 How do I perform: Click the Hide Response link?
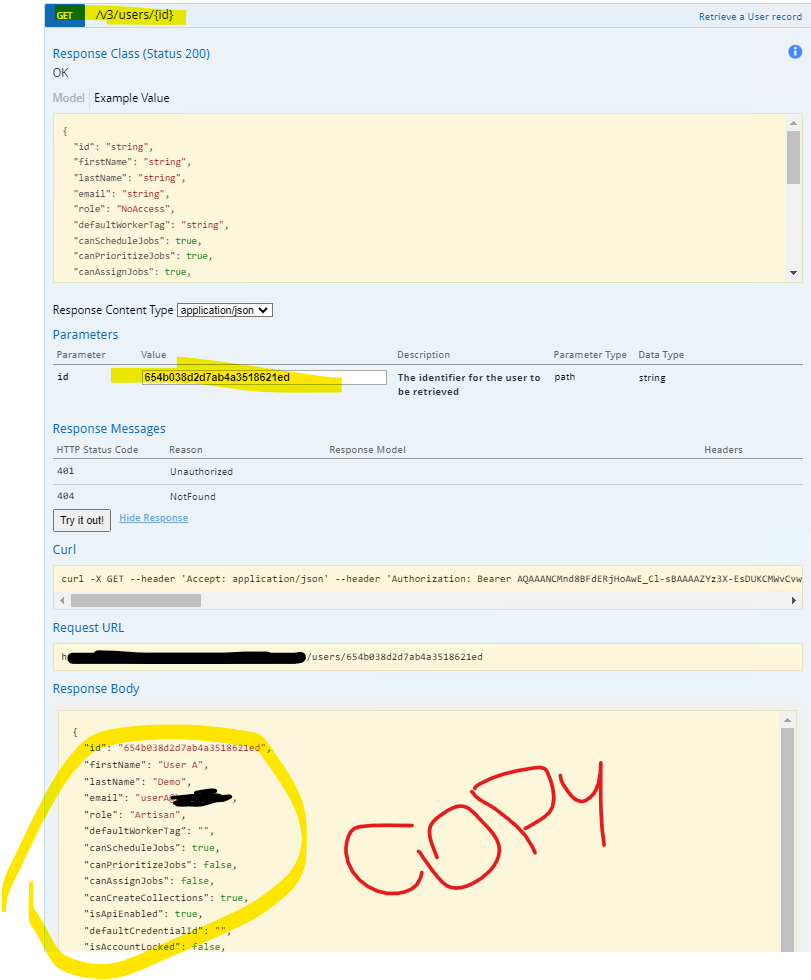tap(153, 517)
